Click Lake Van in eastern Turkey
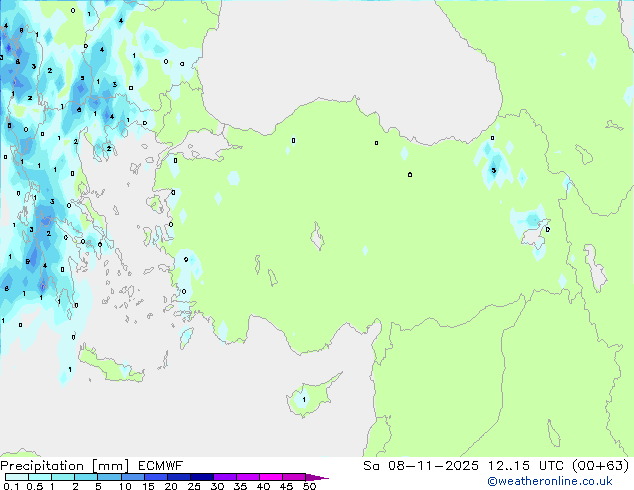Screen dimensions: 634x490 click(x=535, y=235)
